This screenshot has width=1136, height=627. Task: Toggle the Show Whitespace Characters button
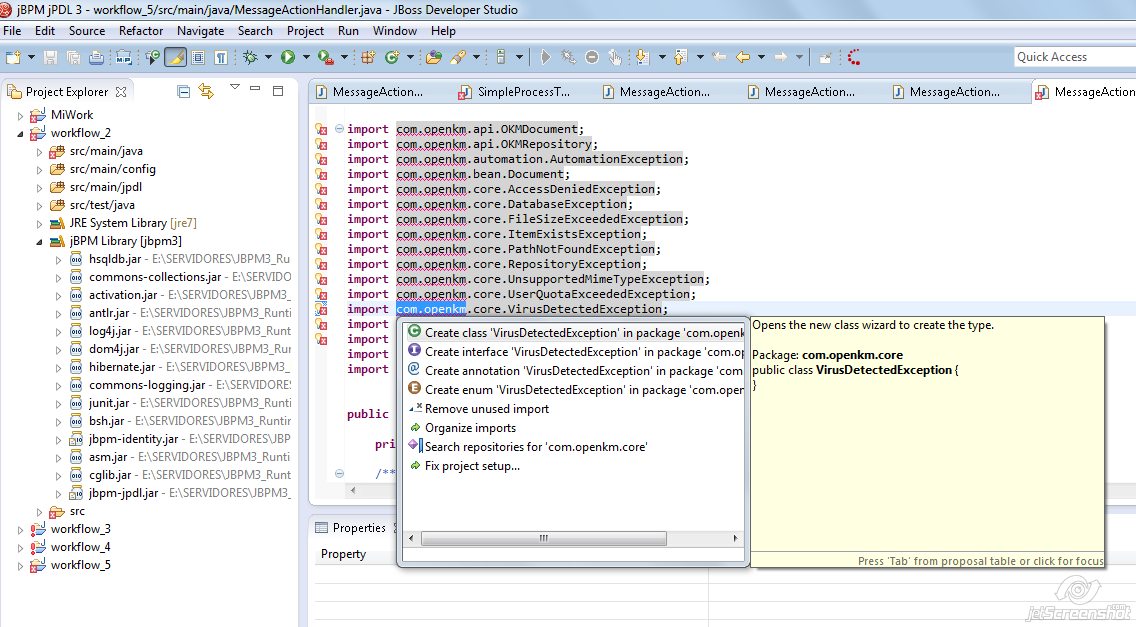click(220, 57)
